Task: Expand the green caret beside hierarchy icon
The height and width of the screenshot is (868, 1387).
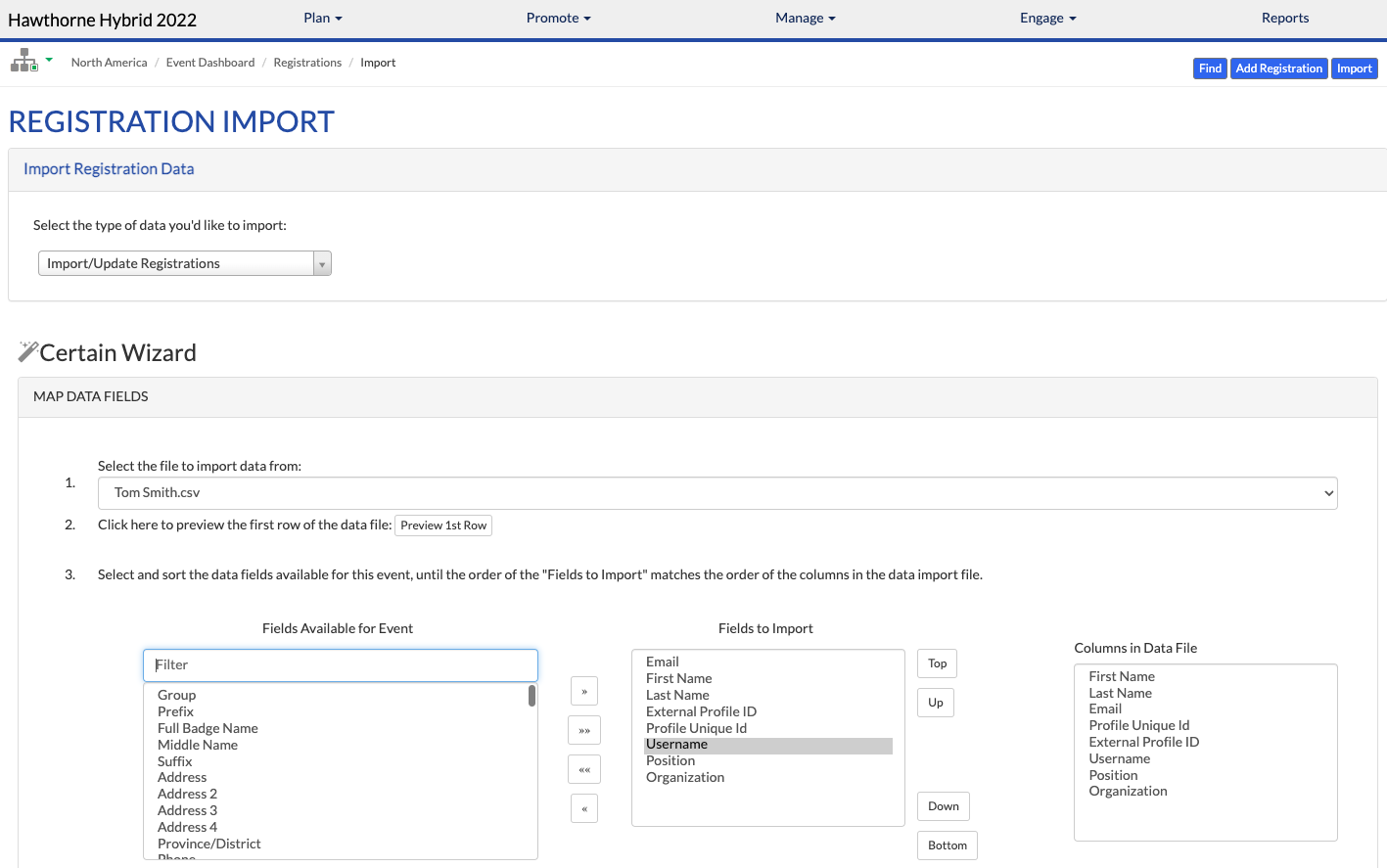Action: coord(49,60)
